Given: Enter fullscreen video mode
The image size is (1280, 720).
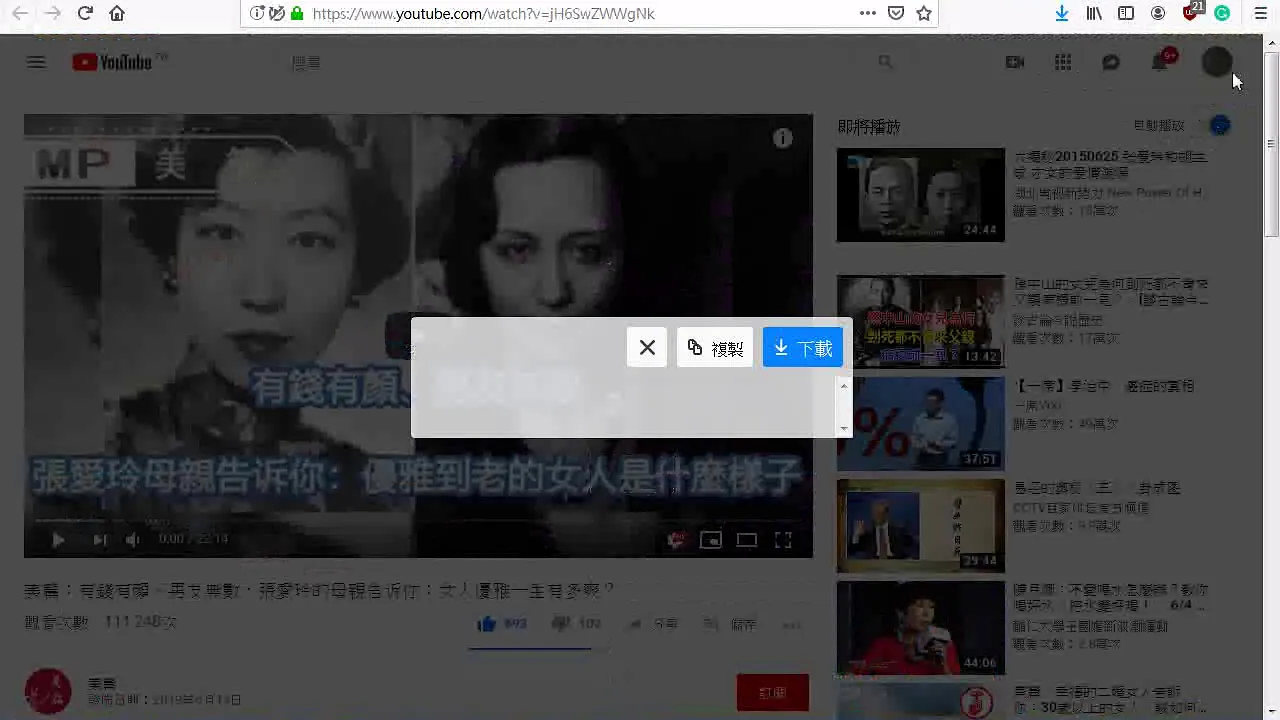Looking at the screenshot, I should tap(783, 540).
